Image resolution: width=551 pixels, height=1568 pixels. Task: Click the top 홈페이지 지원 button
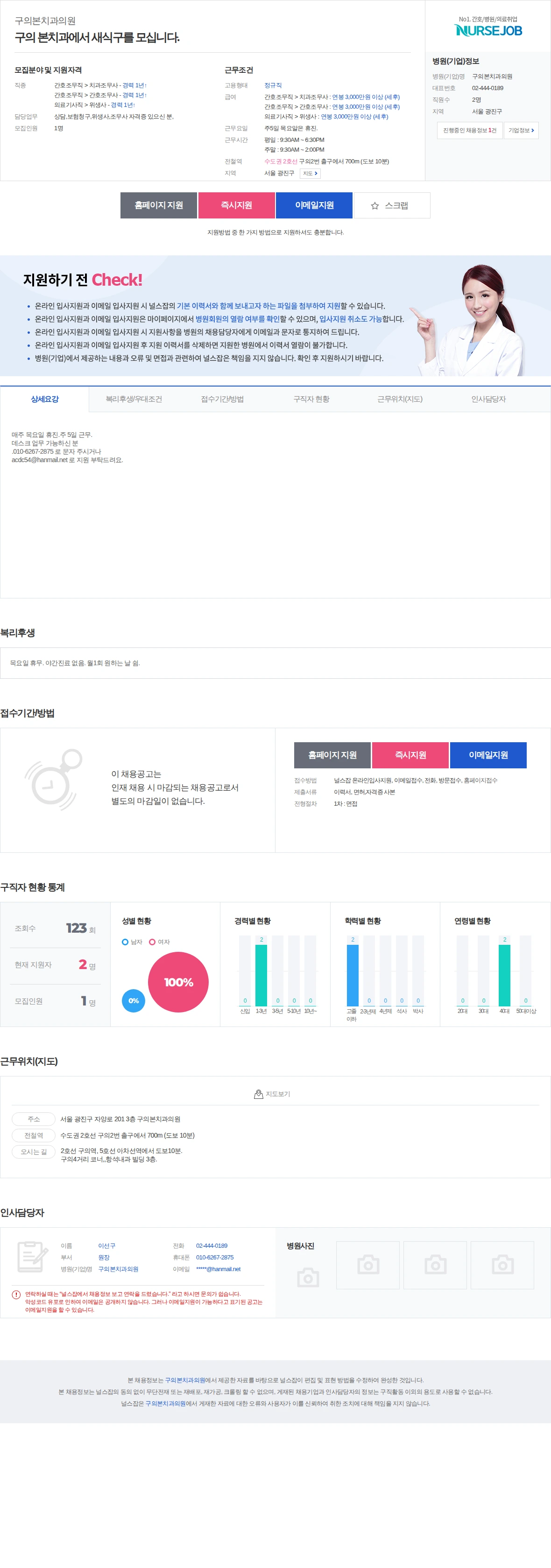click(x=159, y=205)
